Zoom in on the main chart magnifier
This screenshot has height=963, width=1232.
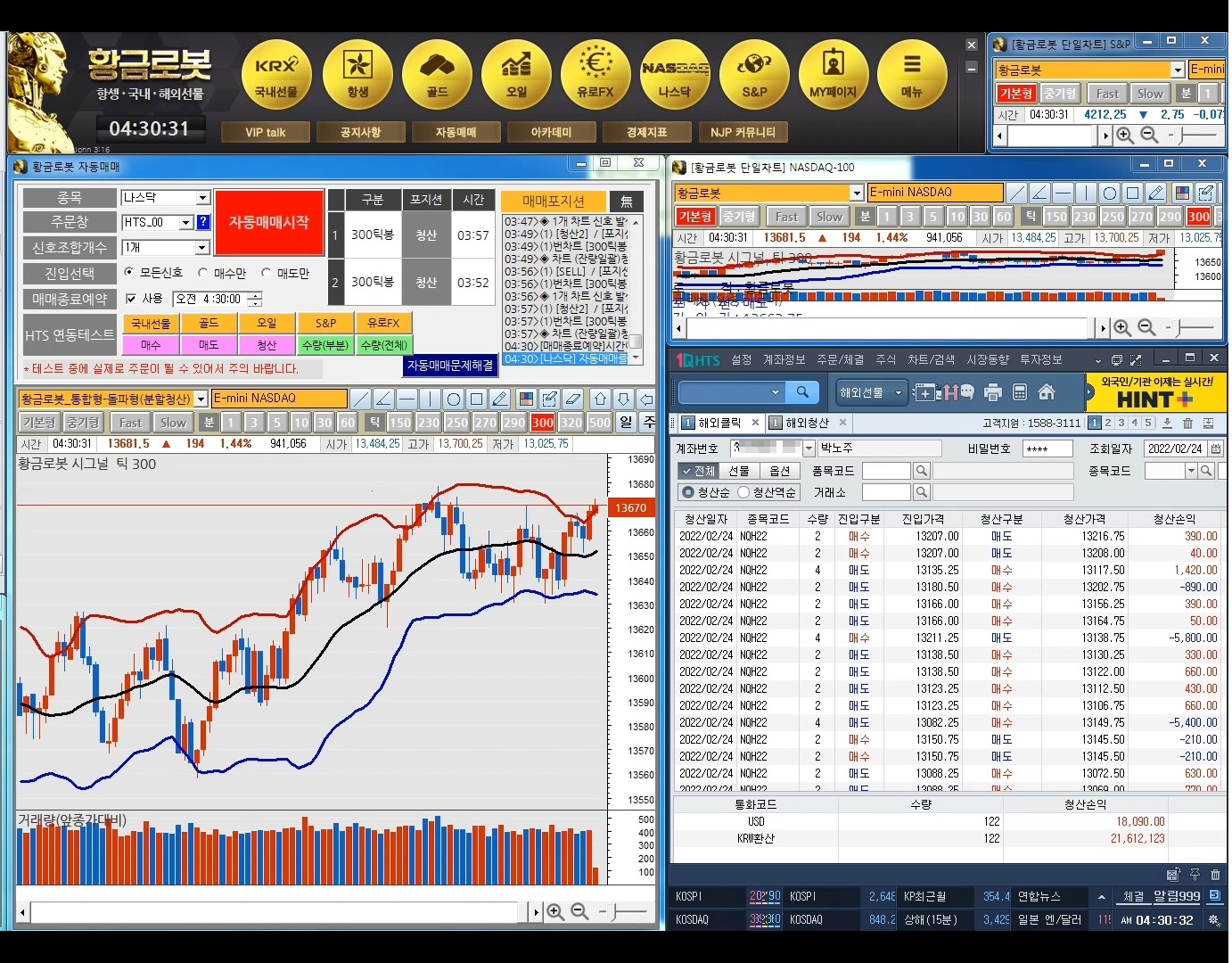click(555, 911)
